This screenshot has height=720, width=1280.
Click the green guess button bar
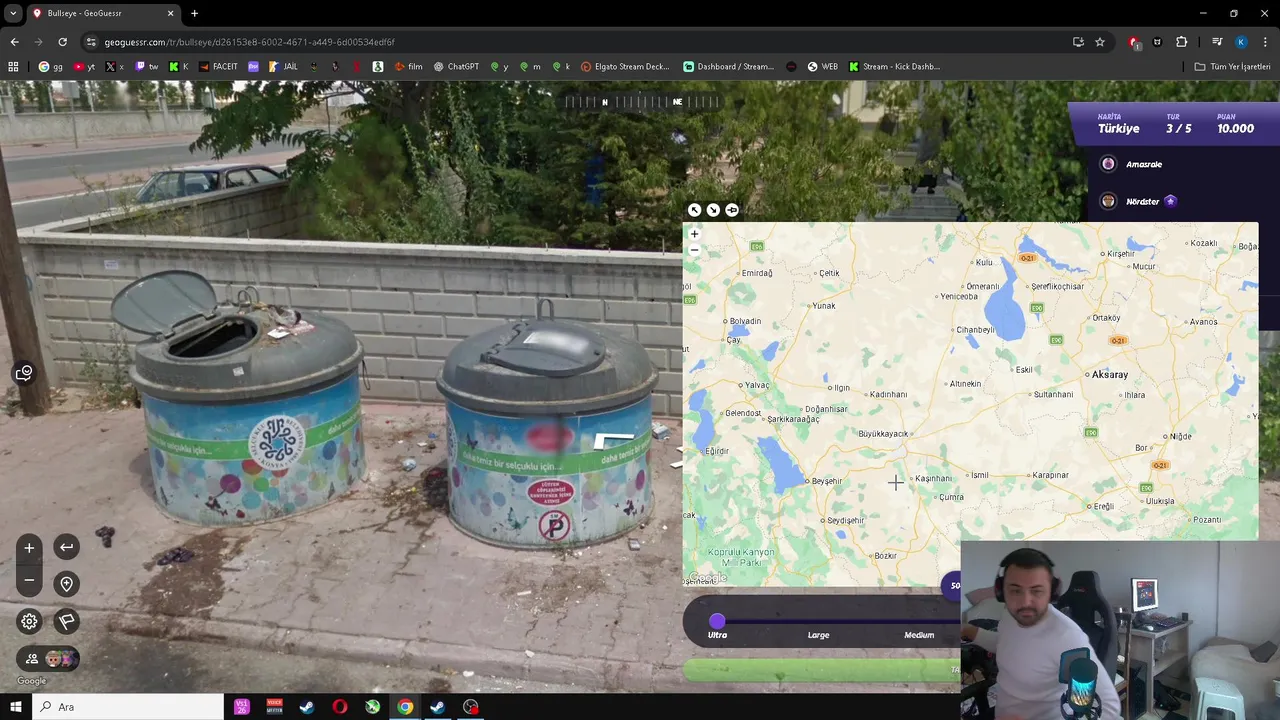pos(822,670)
